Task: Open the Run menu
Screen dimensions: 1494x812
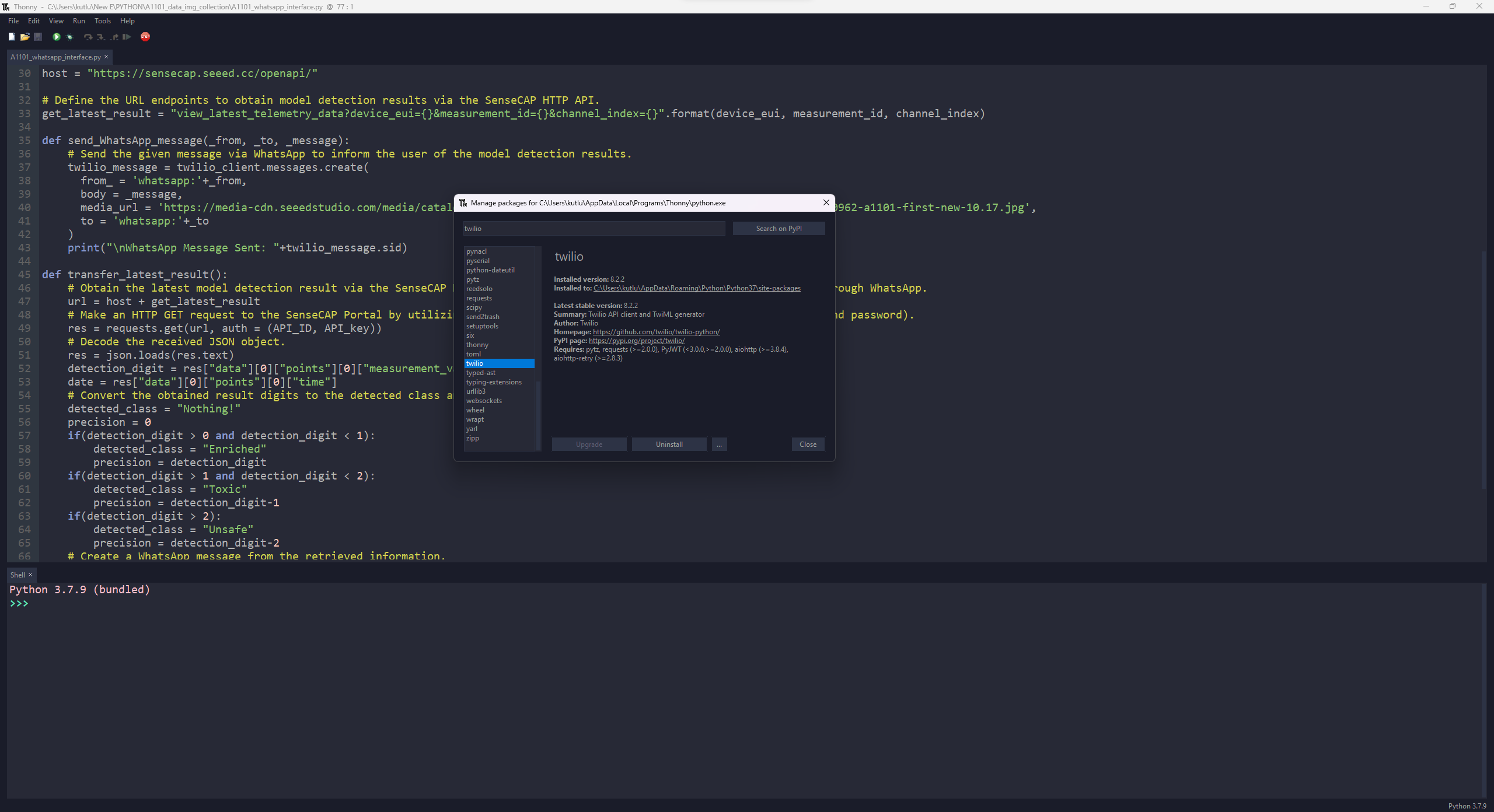Action: 79,20
